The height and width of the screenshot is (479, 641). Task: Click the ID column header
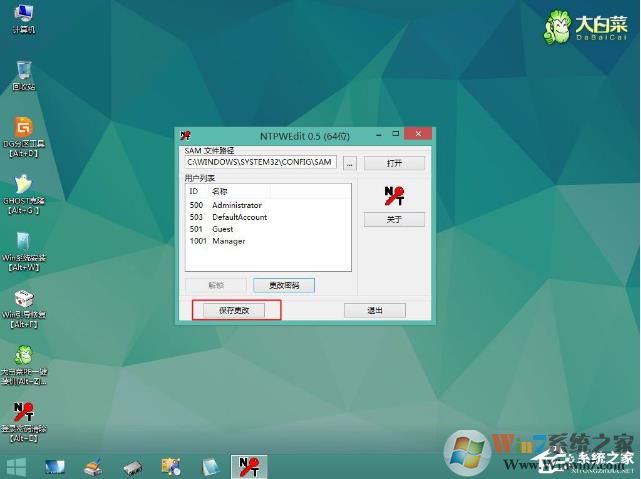(197, 191)
